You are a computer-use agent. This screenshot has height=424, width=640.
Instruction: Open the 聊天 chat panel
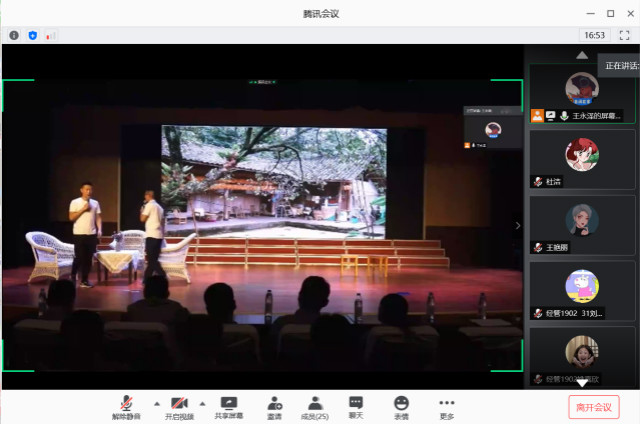356,407
